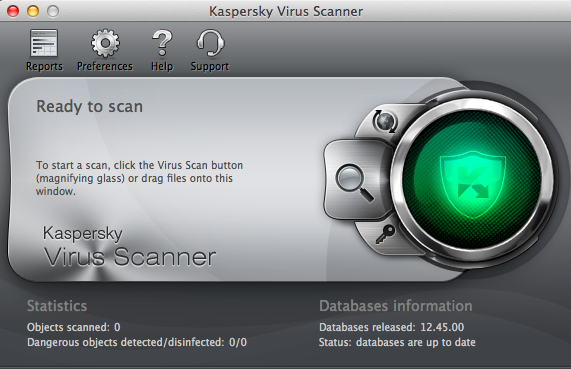The image size is (571, 369).
Task: Click the 'Statistics' heading
Action: (x=57, y=306)
